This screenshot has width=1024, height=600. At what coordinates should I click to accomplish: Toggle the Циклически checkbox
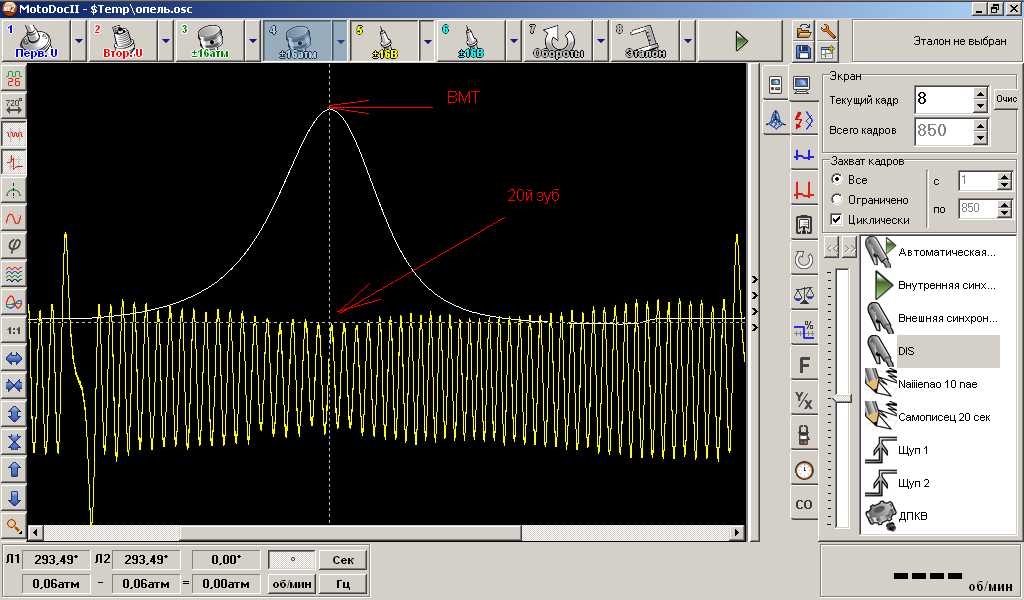838,220
